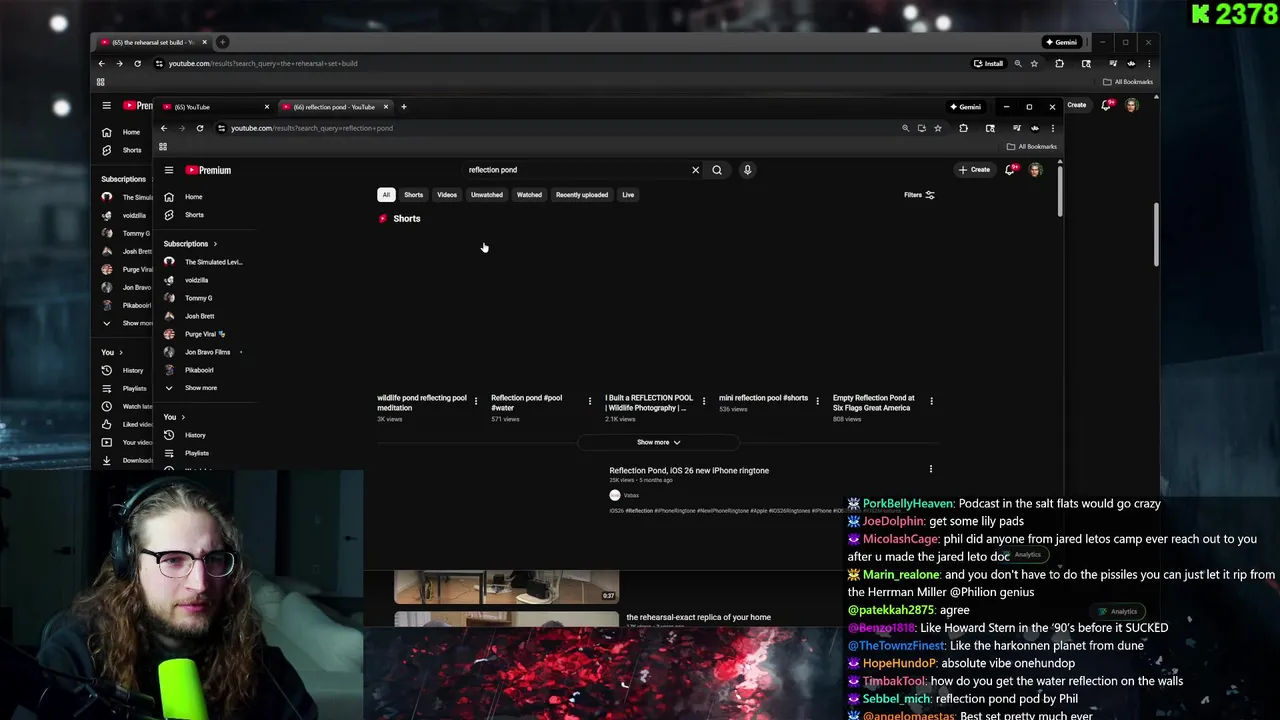Open apps grid icon in front bookmarks bar
Viewport: 1280px width, 720px height.
(163, 147)
